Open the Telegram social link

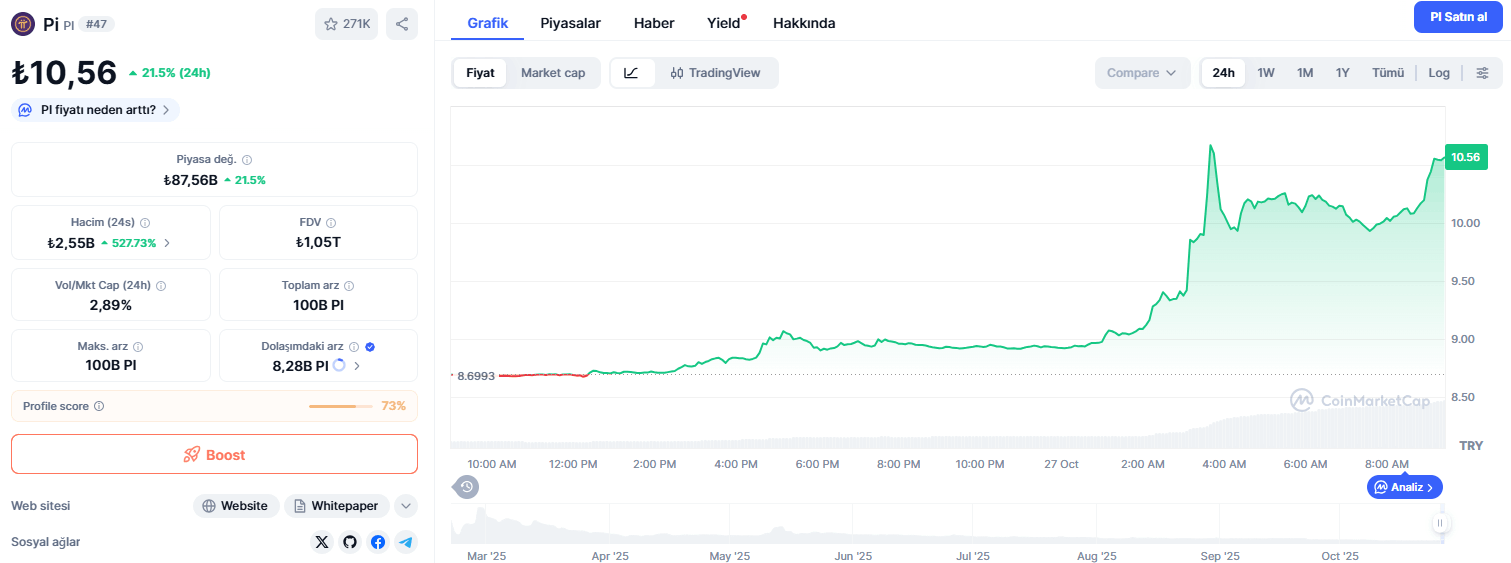pyautogui.click(x=405, y=542)
